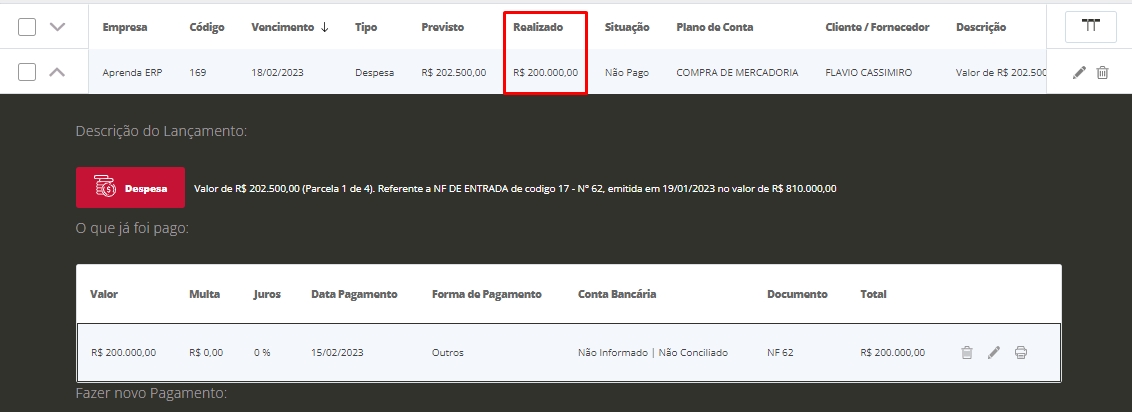Click the Realizado column header
Image resolution: width=1132 pixels, height=412 pixels.
[x=537, y=27]
